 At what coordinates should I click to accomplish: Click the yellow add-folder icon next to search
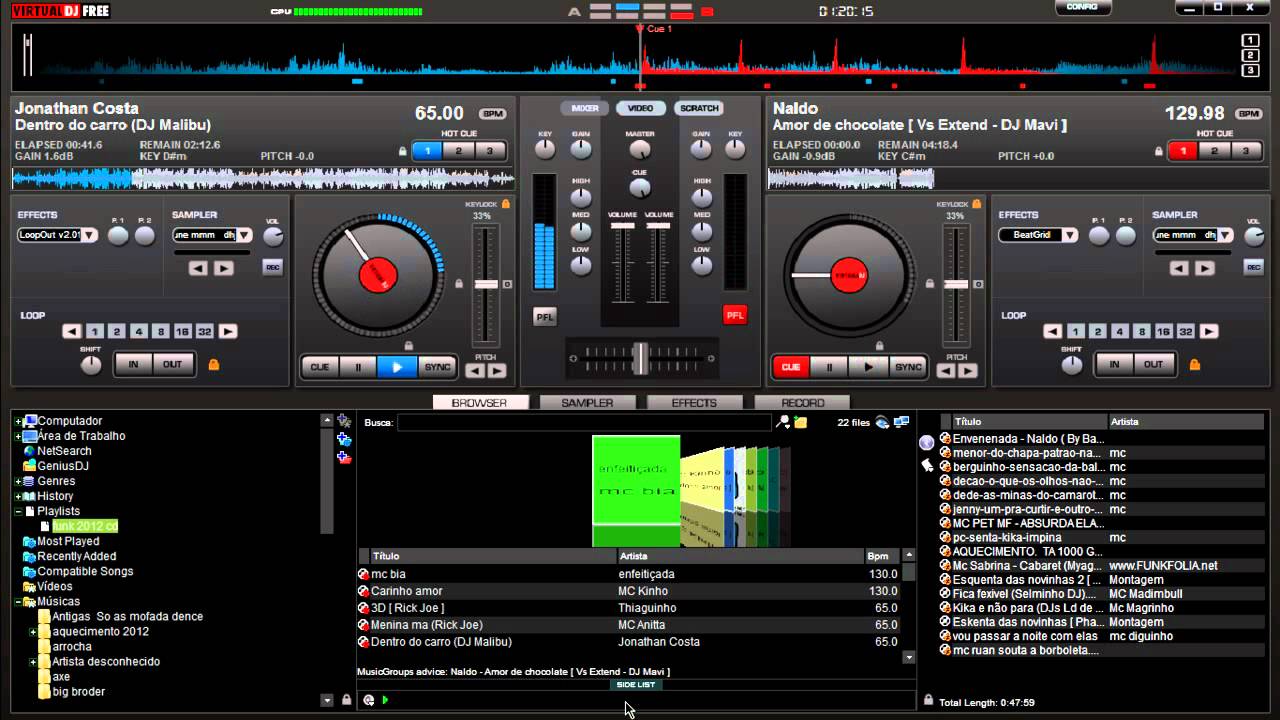[x=801, y=422]
